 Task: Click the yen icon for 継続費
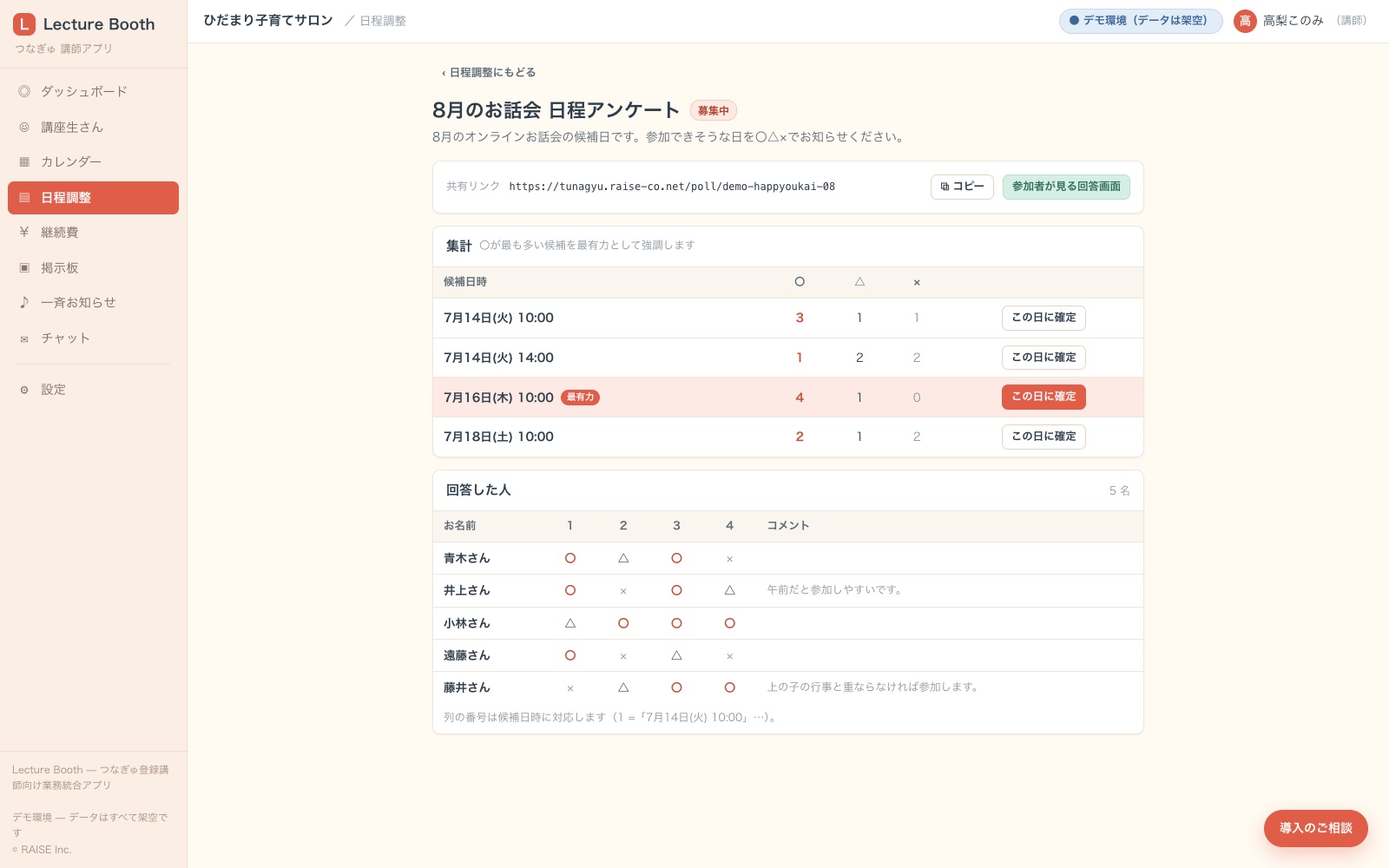(x=24, y=232)
